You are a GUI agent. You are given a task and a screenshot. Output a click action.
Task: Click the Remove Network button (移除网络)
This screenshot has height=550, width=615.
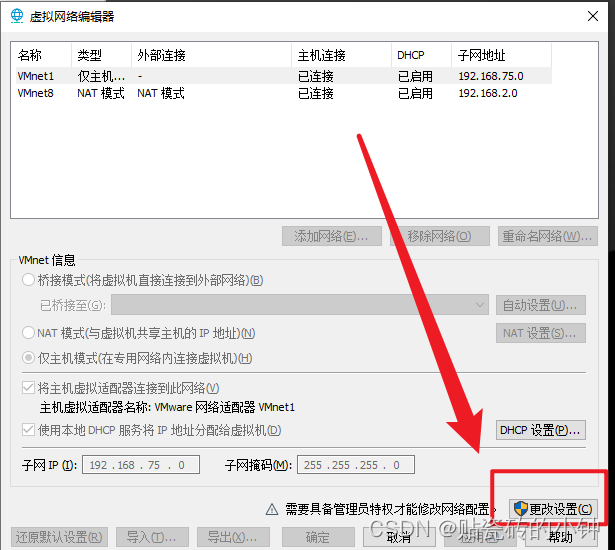440,236
